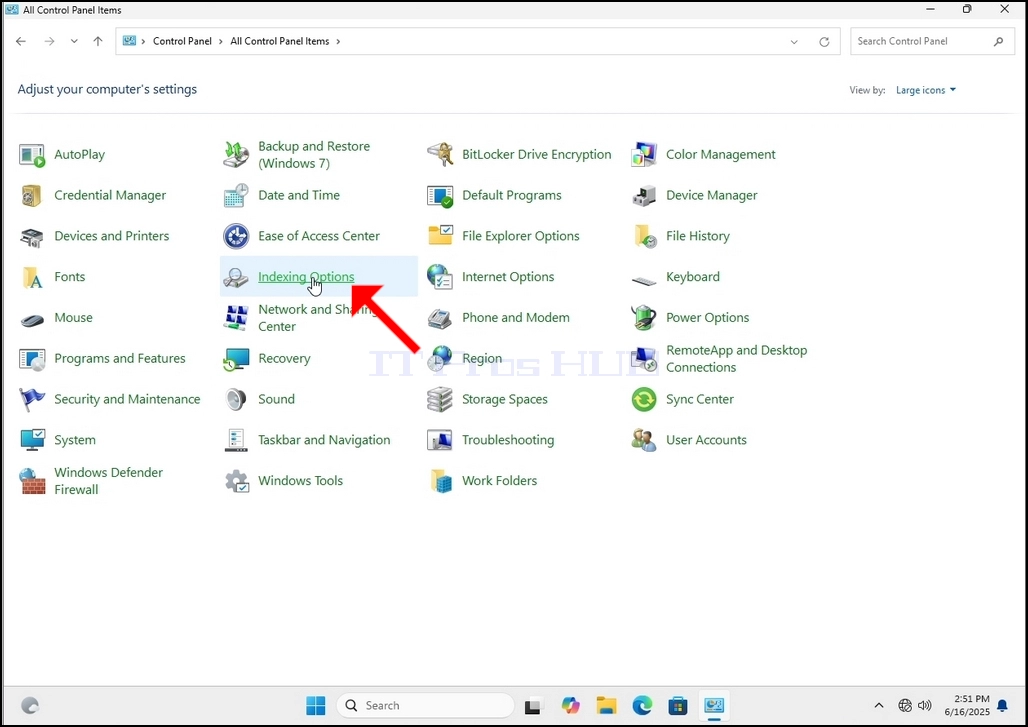Open Microsoft Store from the taskbar
This screenshot has height=727, width=1028.
pos(678,705)
